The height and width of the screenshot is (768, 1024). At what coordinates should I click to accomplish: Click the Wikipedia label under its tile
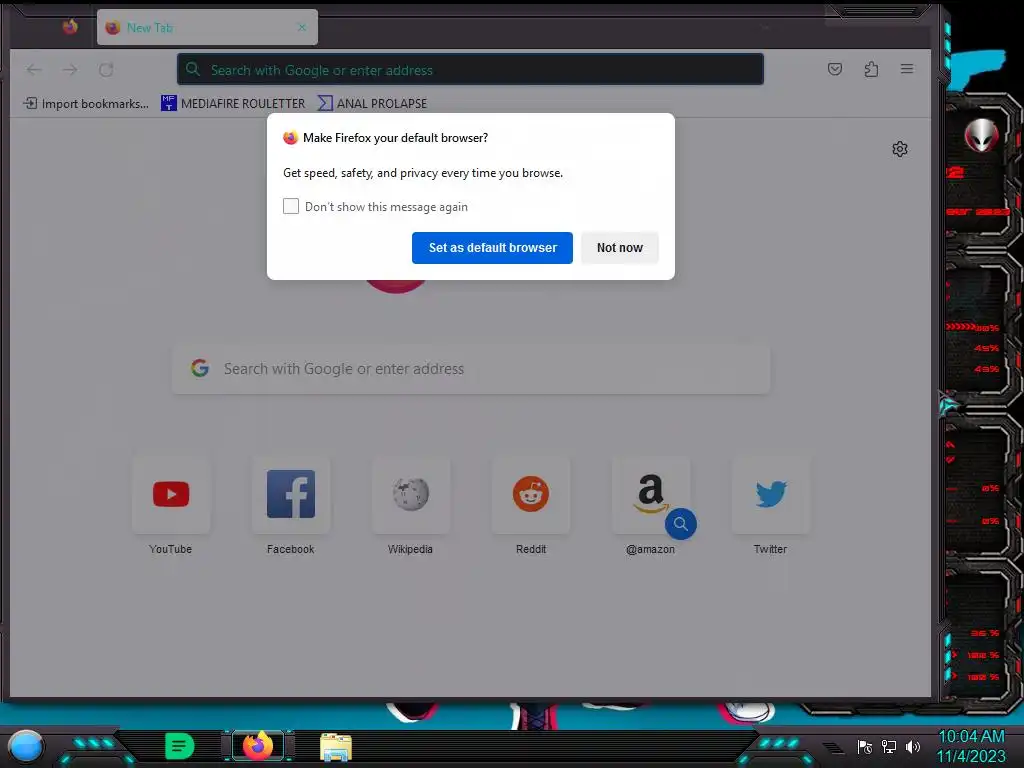pos(410,549)
